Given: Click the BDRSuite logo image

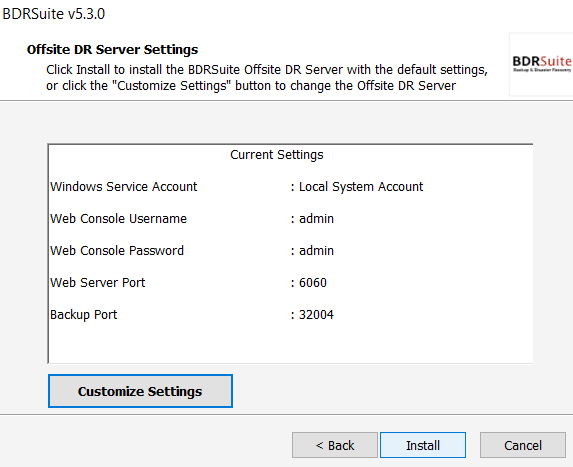Looking at the screenshot, I should click(541, 64).
